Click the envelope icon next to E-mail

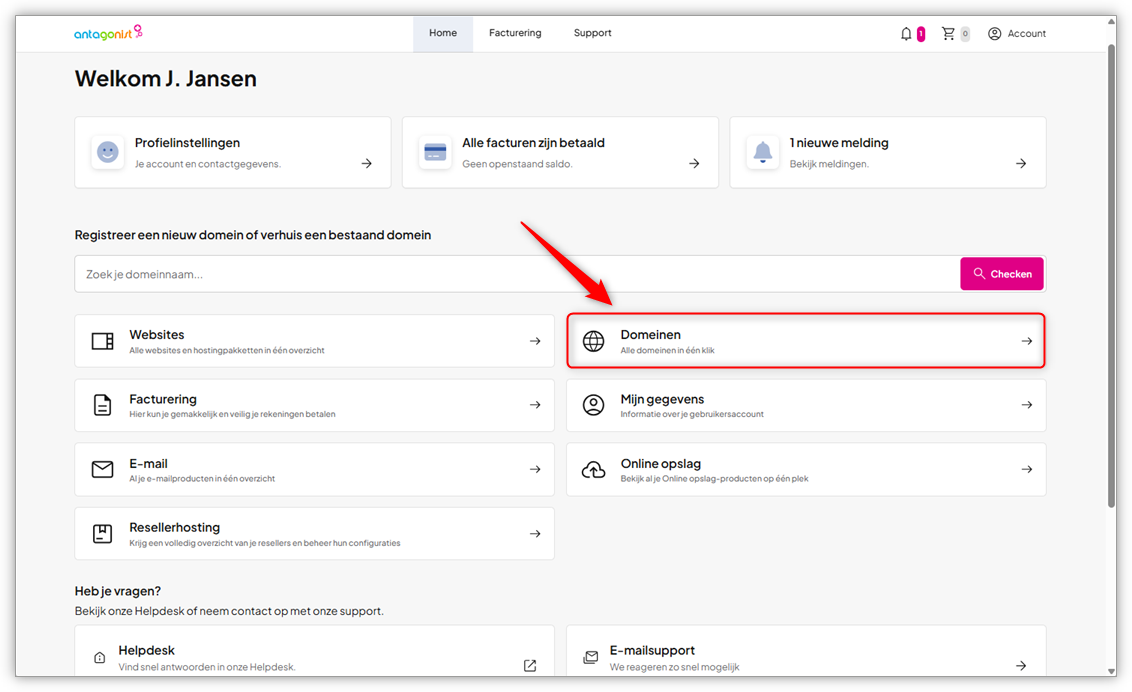click(102, 469)
